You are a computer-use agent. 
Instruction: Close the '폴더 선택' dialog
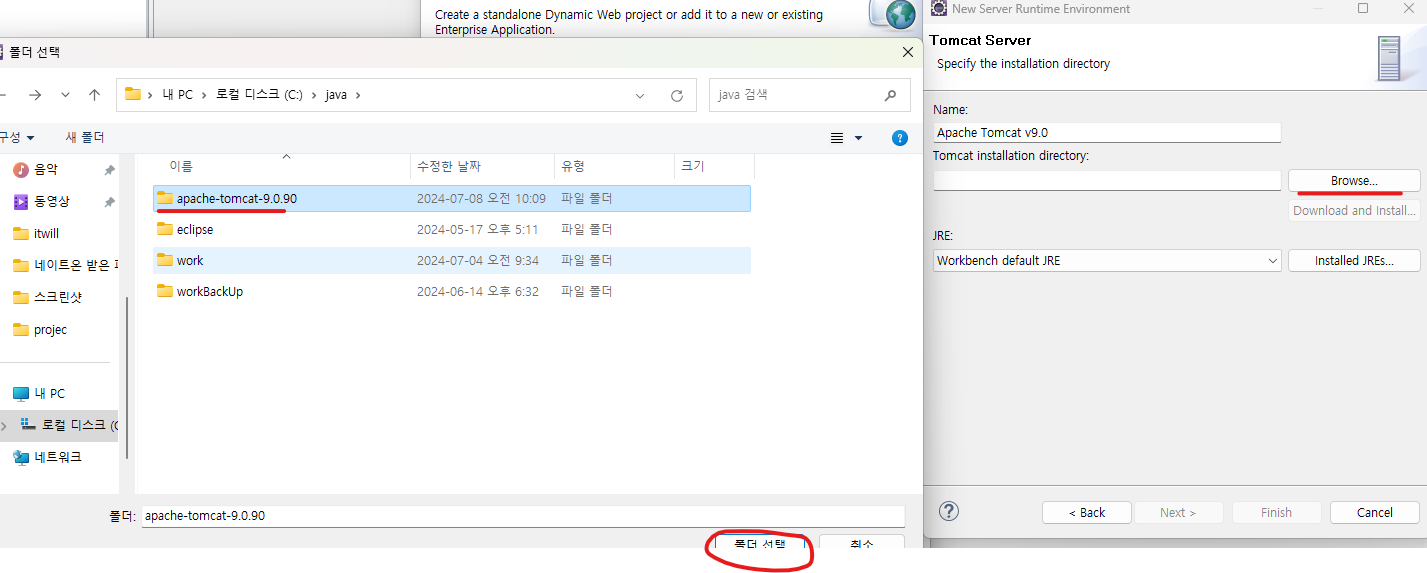[x=908, y=52]
